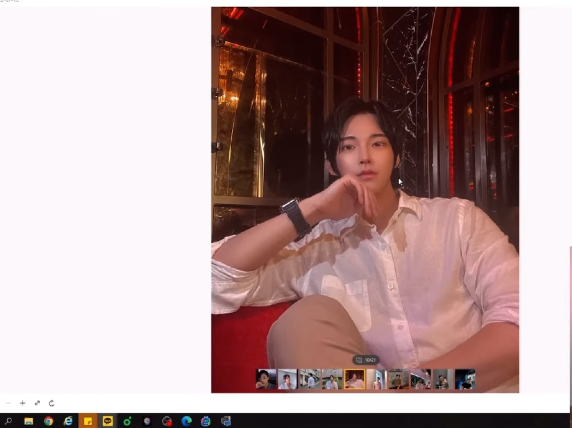Select the highlighted current thumbnail
Image resolution: width=572 pixels, height=428 pixels.
(x=354, y=379)
